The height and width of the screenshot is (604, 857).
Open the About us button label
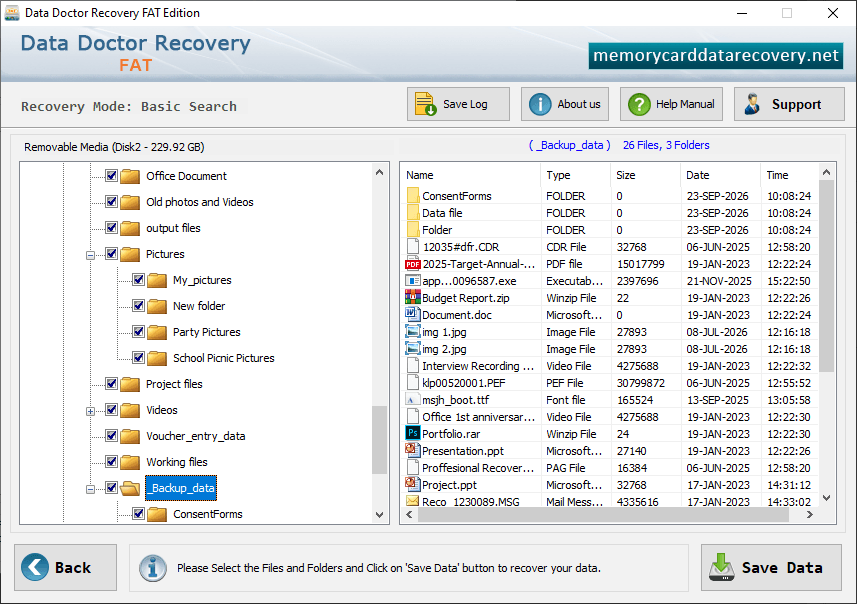pos(579,104)
